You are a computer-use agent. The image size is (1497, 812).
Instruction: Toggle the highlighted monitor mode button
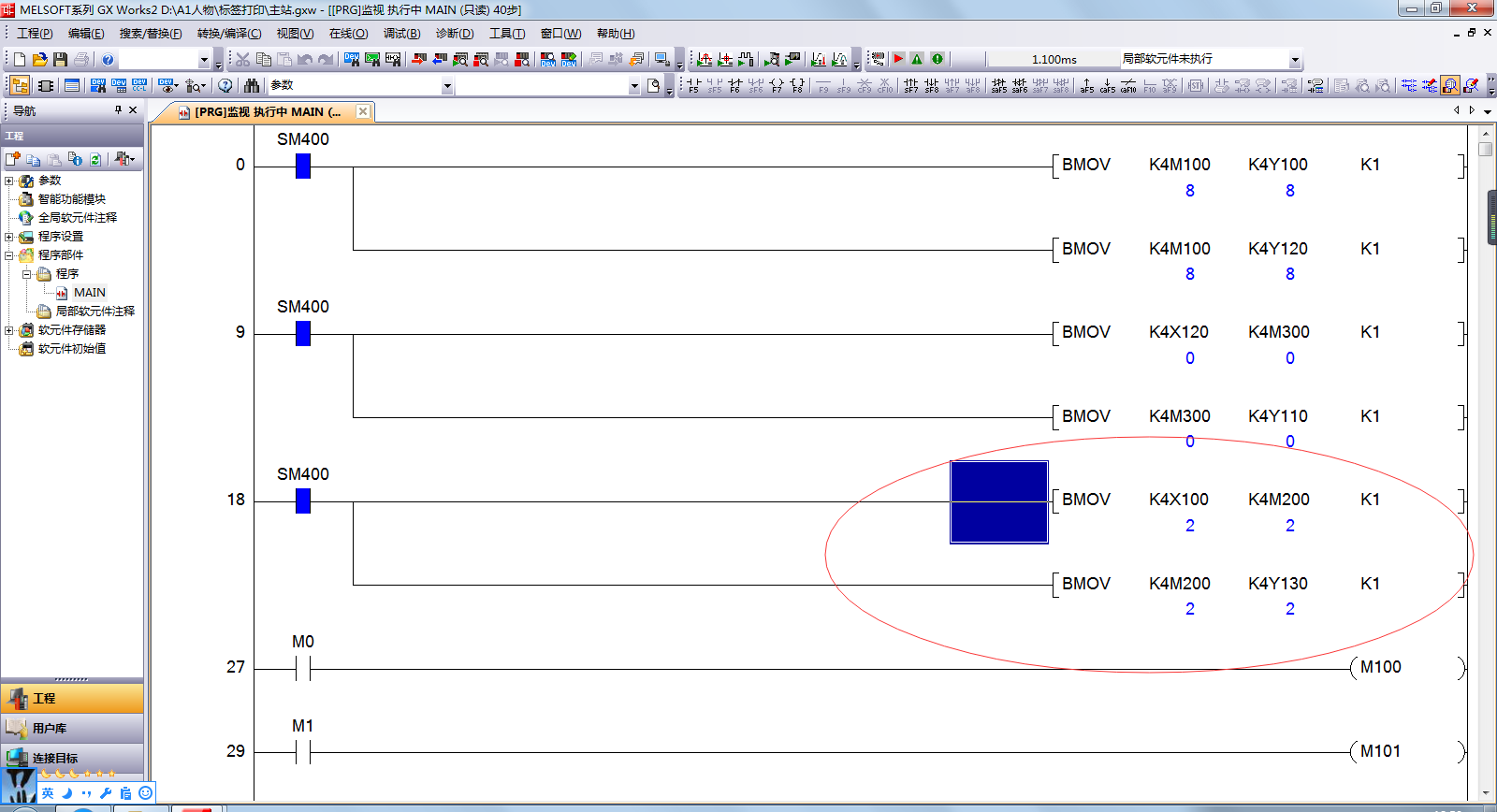[1449, 86]
